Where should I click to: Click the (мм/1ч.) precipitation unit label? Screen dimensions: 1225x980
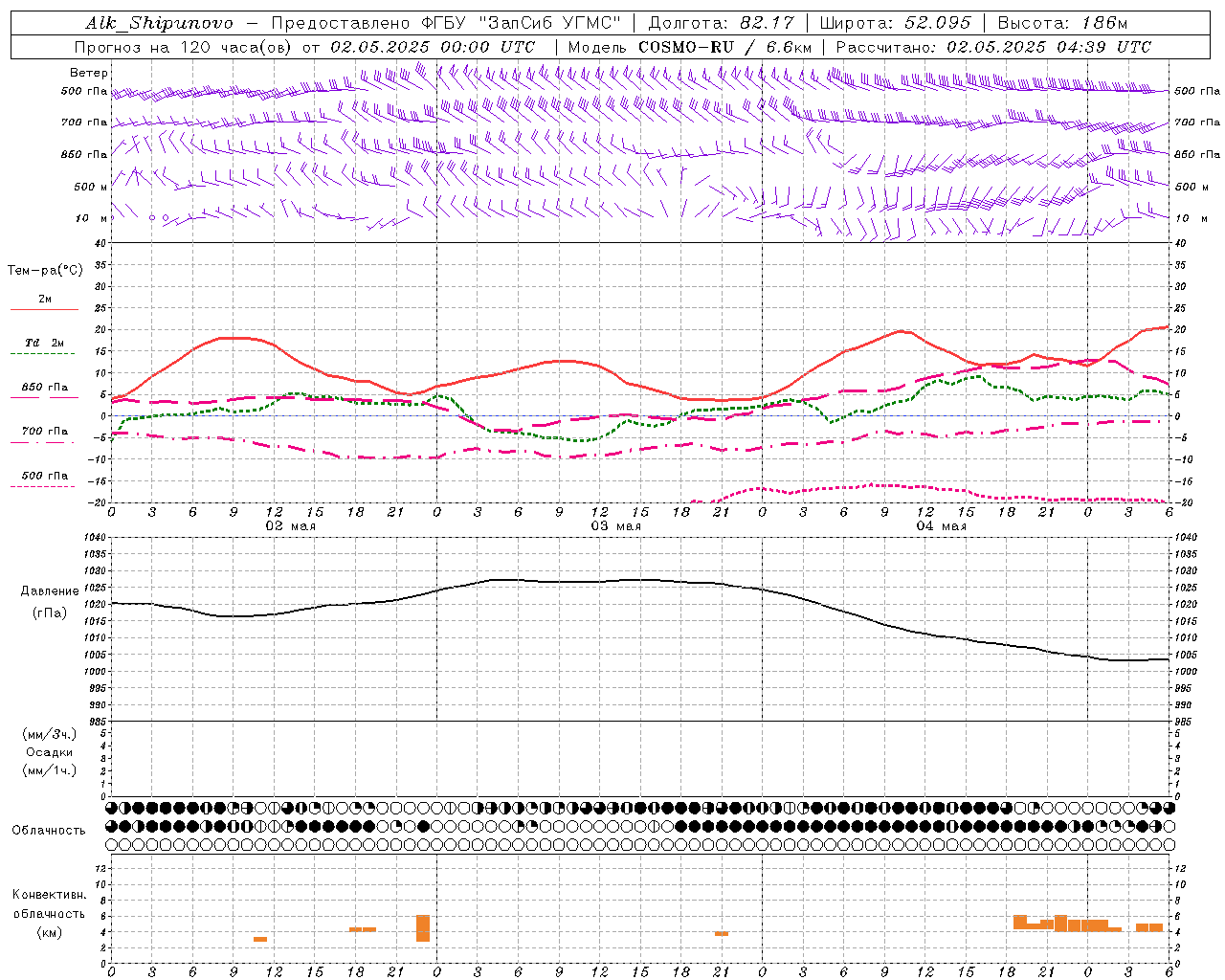click(50, 770)
